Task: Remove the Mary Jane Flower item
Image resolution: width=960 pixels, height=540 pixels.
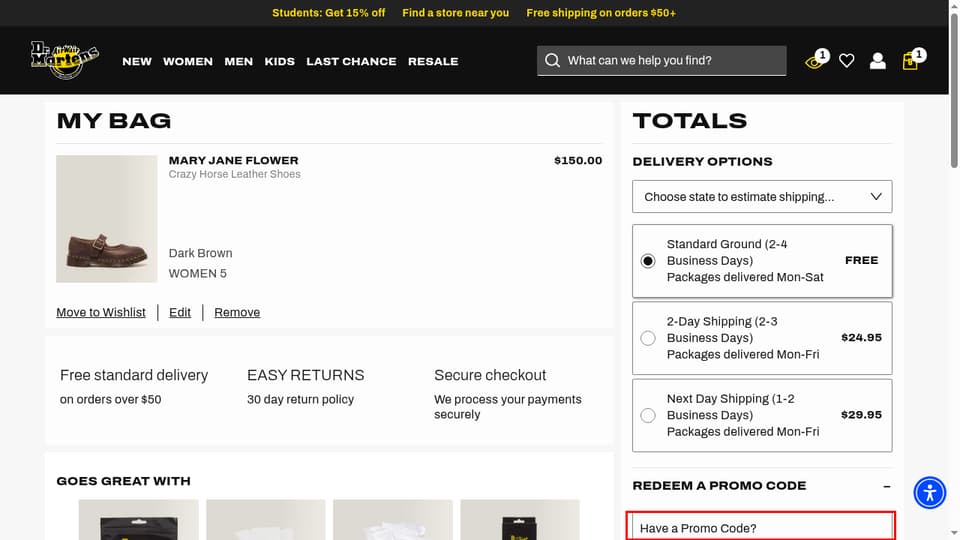Action: coord(237,312)
